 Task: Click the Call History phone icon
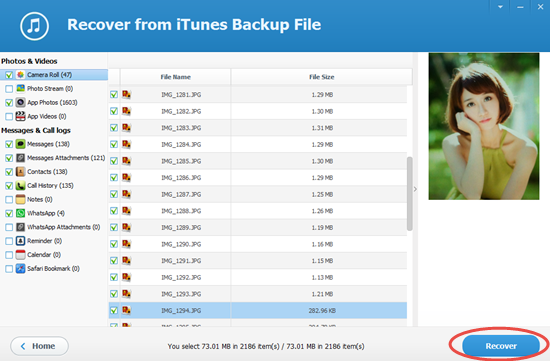coord(21,186)
